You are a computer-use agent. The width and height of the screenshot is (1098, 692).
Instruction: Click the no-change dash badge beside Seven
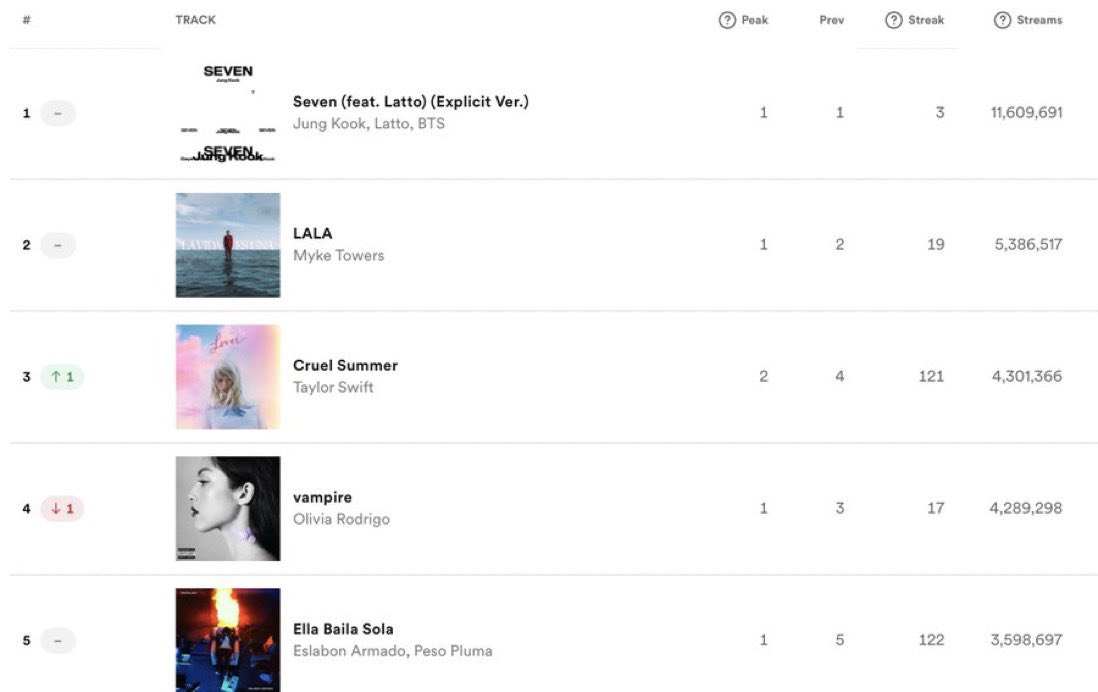point(58,113)
